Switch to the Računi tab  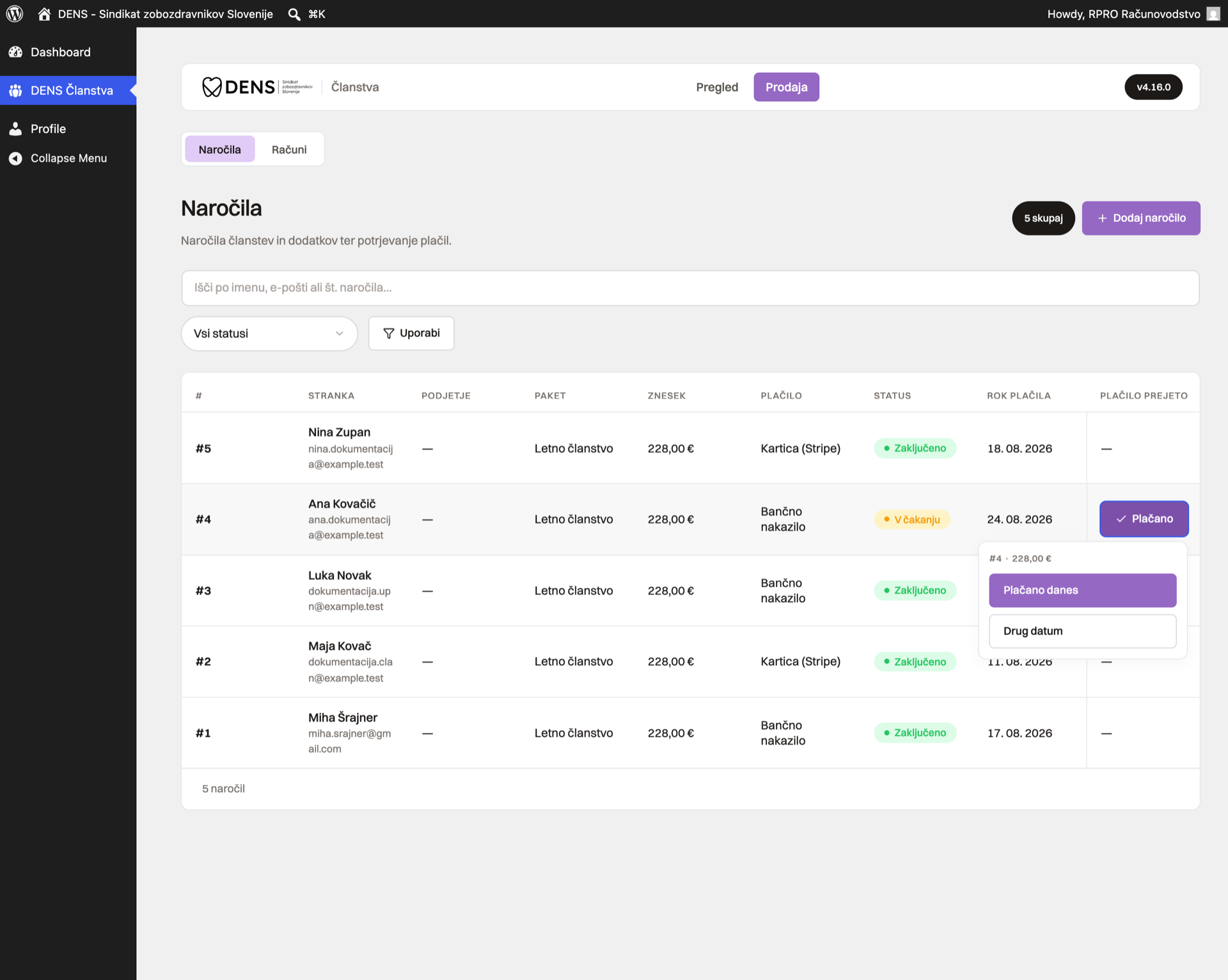(x=289, y=149)
